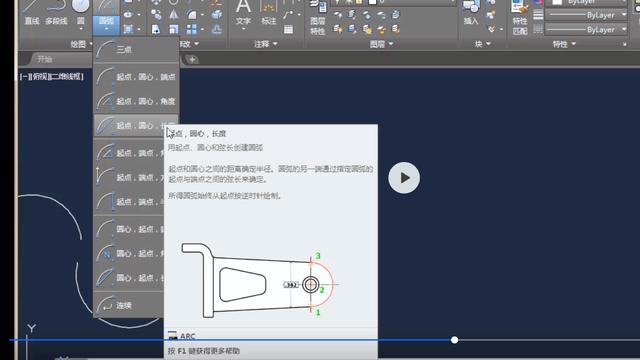Open the Circle tool dropdown arrow
The image size is (640, 360).
tap(80, 29)
